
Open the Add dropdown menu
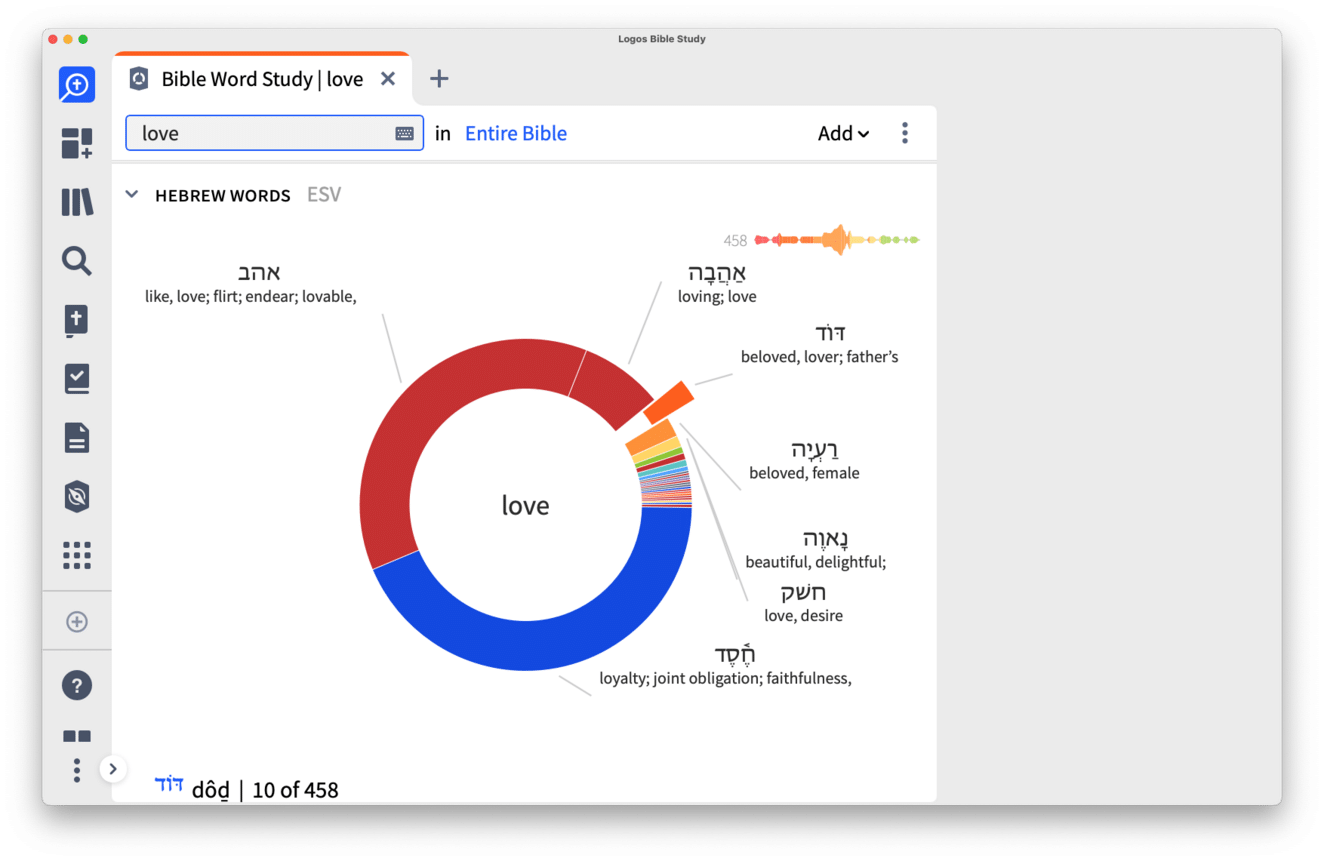click(842, 134)
